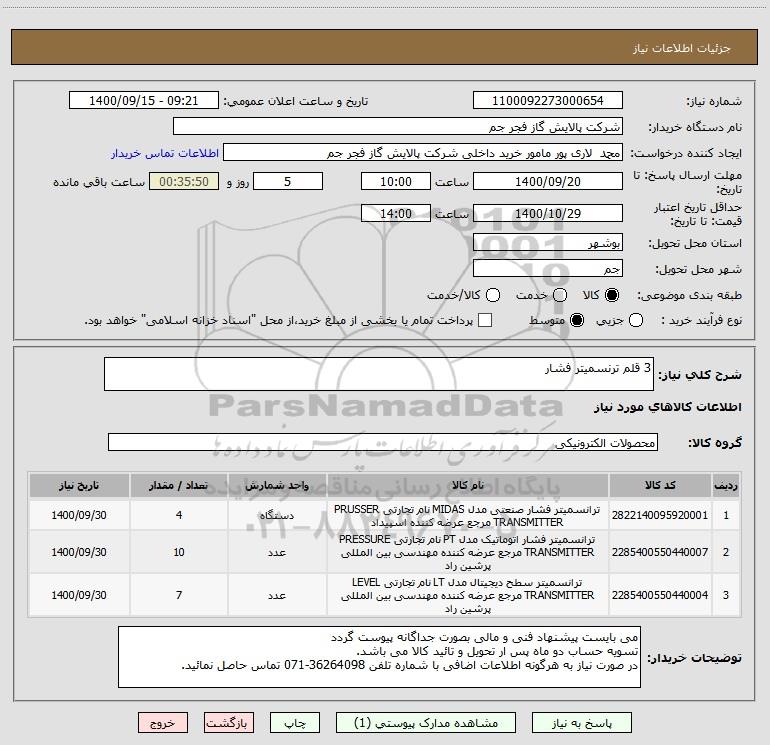Click the ردیف column header

click(x=726, y=485)
